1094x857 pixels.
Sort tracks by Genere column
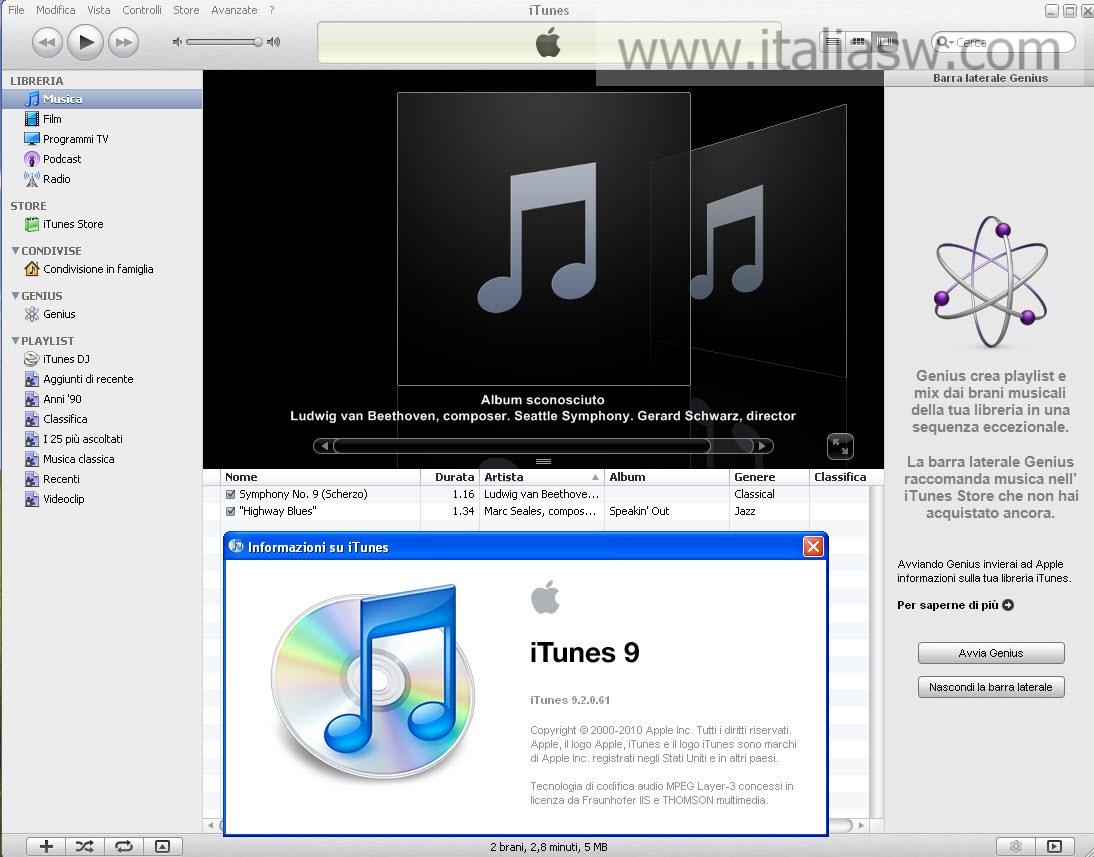click(770, 477)
